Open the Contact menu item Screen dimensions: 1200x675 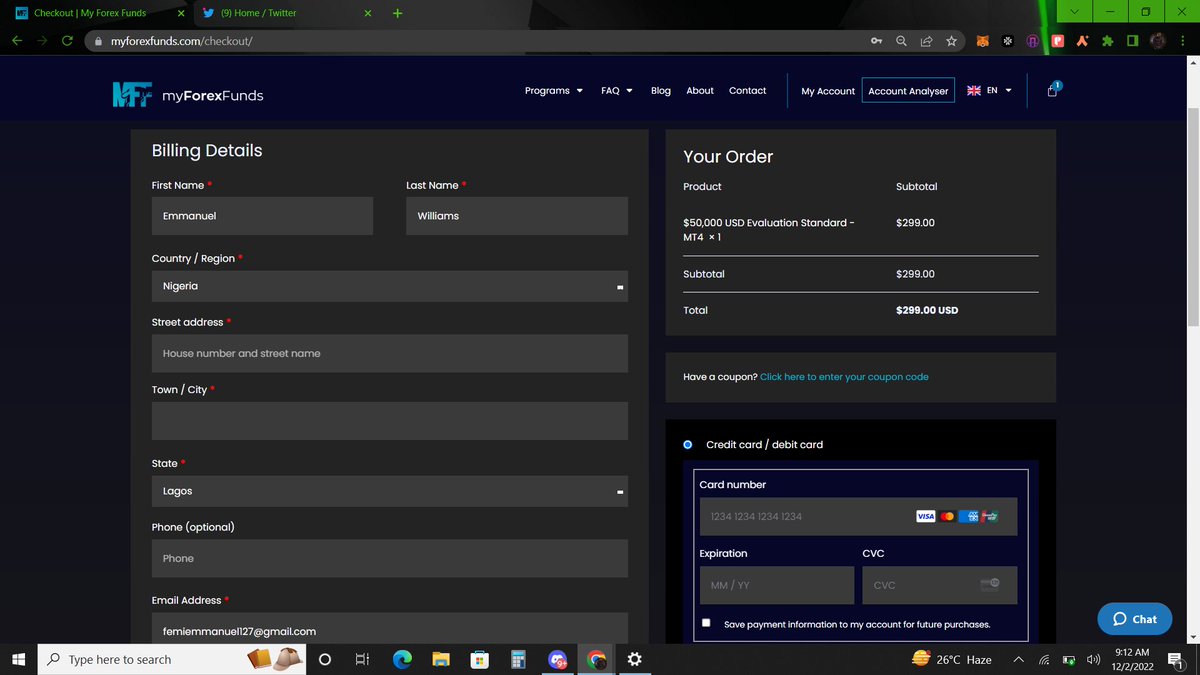coord(747,91)
